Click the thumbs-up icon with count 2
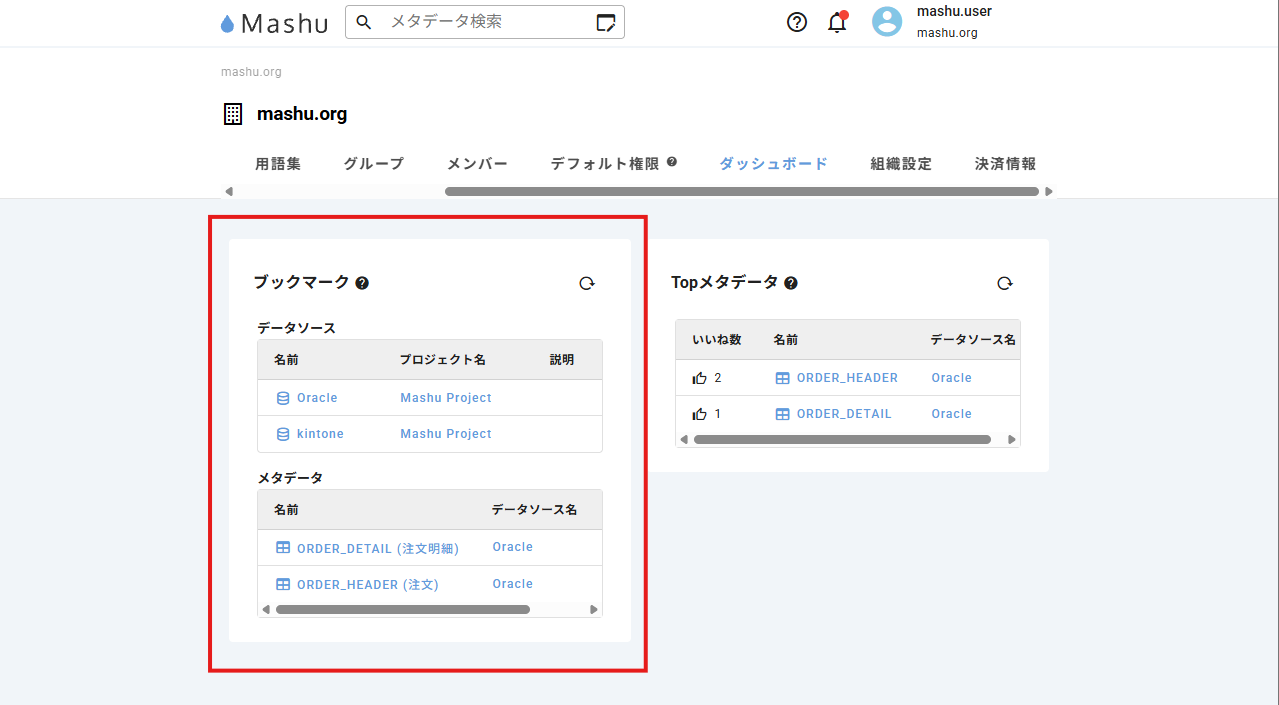Viewport: 1279px width, 705px height. [700, 378]
